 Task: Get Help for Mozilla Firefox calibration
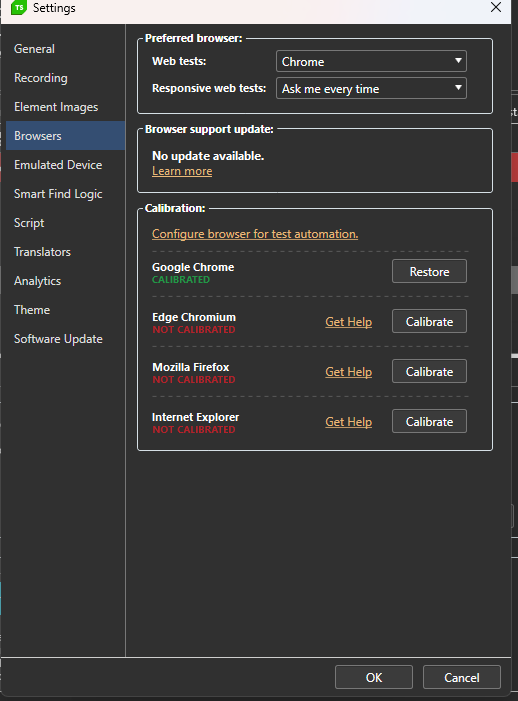(x=349, y=372)
